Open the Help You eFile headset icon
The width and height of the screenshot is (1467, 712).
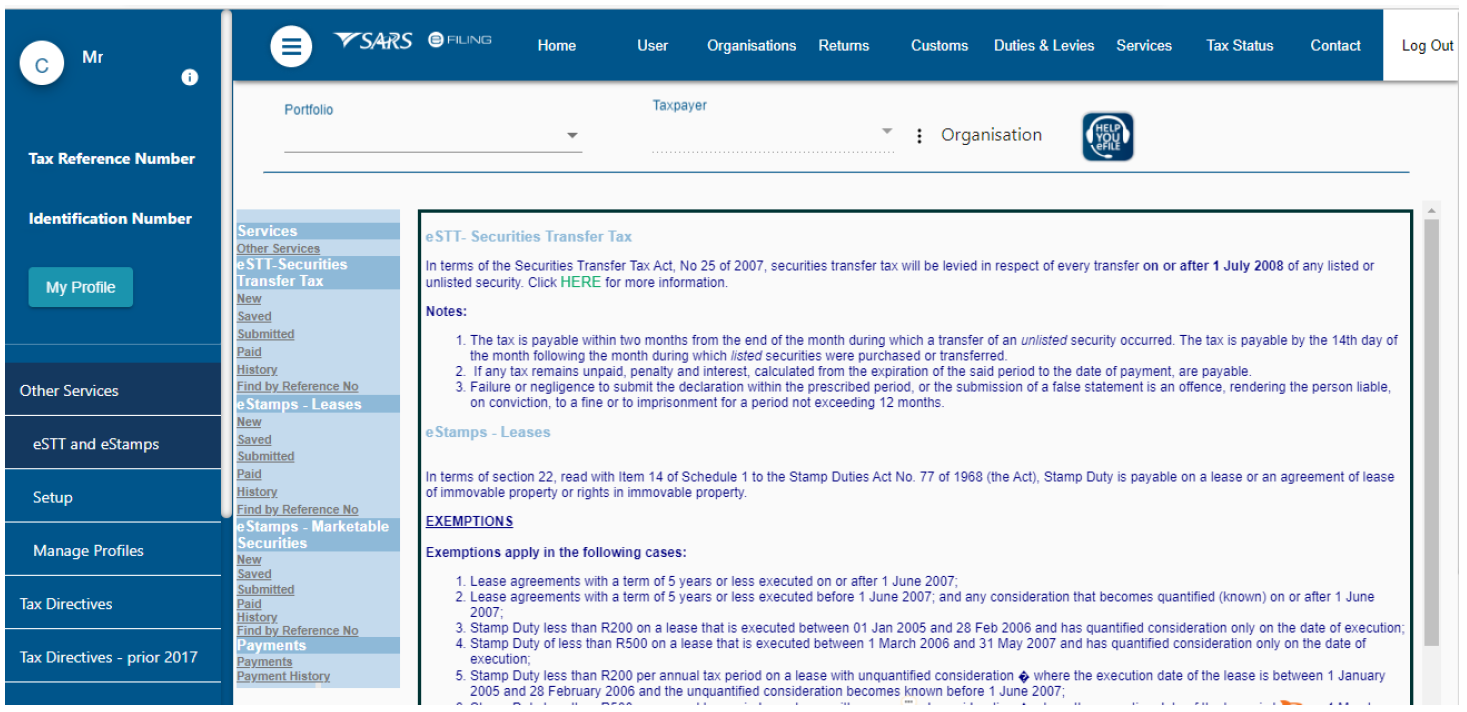coord(1108,137)
